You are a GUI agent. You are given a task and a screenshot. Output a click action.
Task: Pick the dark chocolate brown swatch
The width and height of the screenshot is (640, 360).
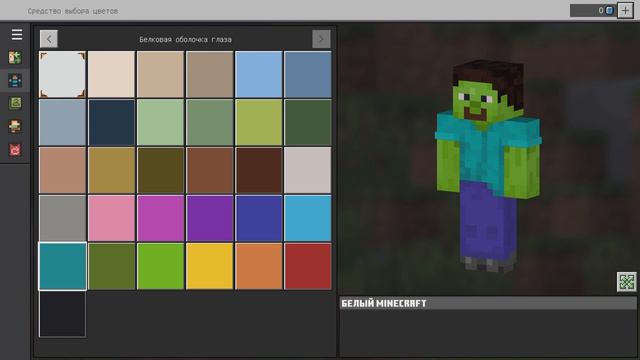pyautogui.click(x=259, y=170)
